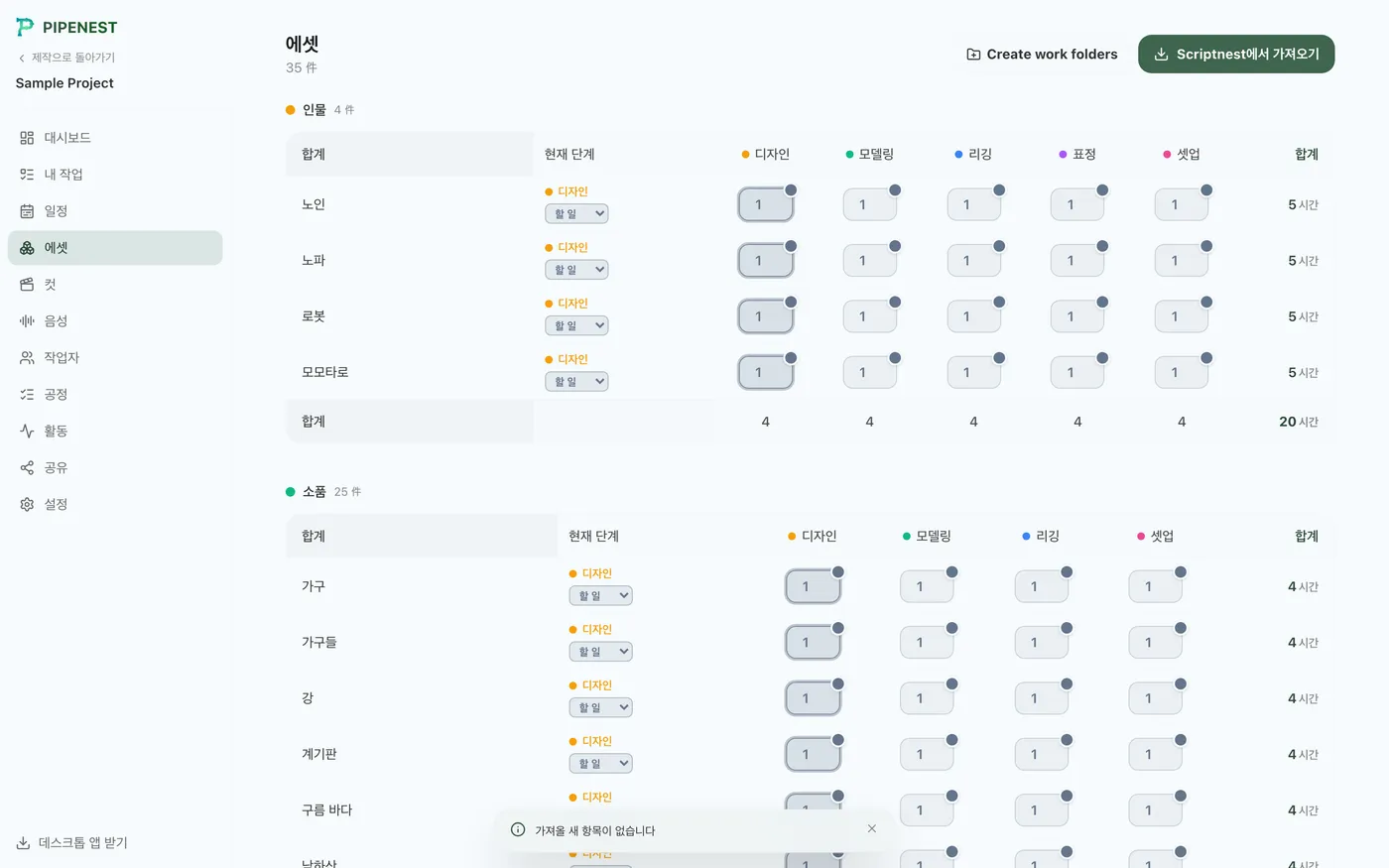Click the import icon on Scriptnest에서 가져오기
Screen dimensions: 1389x868
[x=1161, y=55]
